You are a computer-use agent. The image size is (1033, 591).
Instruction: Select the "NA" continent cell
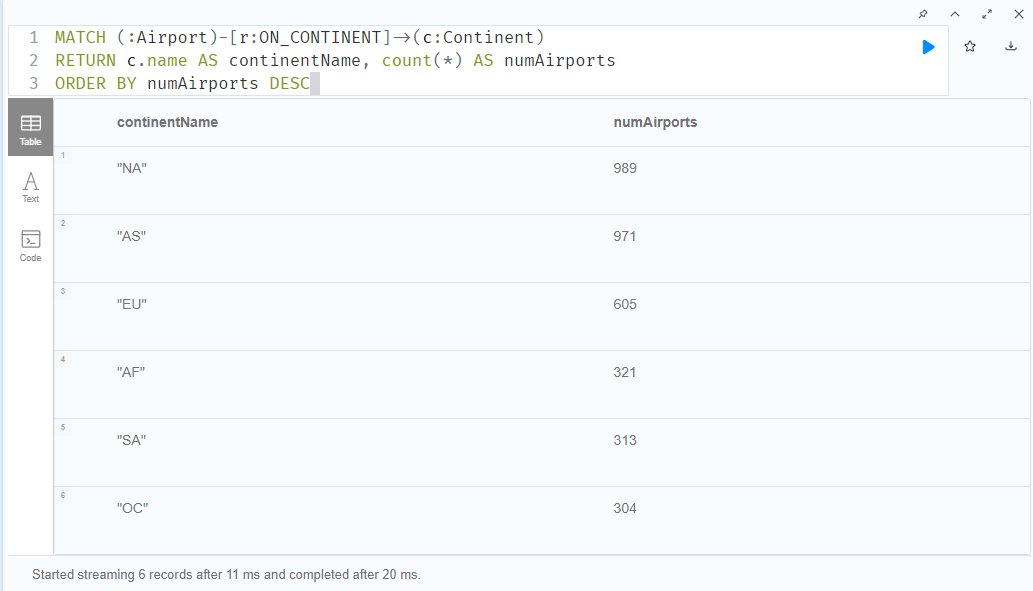(x=132, y=168)
